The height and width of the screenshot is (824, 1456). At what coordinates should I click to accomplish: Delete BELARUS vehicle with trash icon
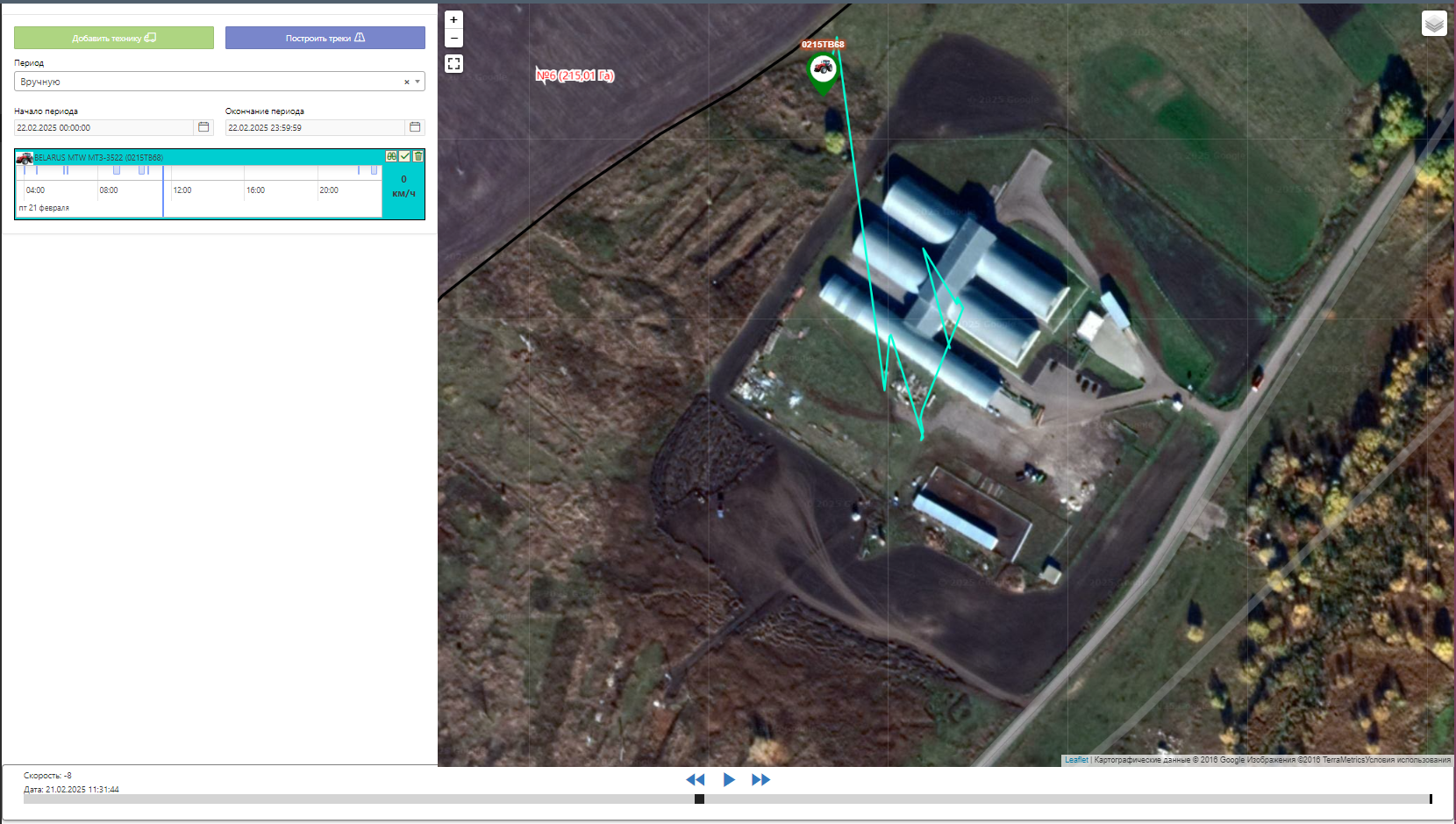click(x=418, y=156)
